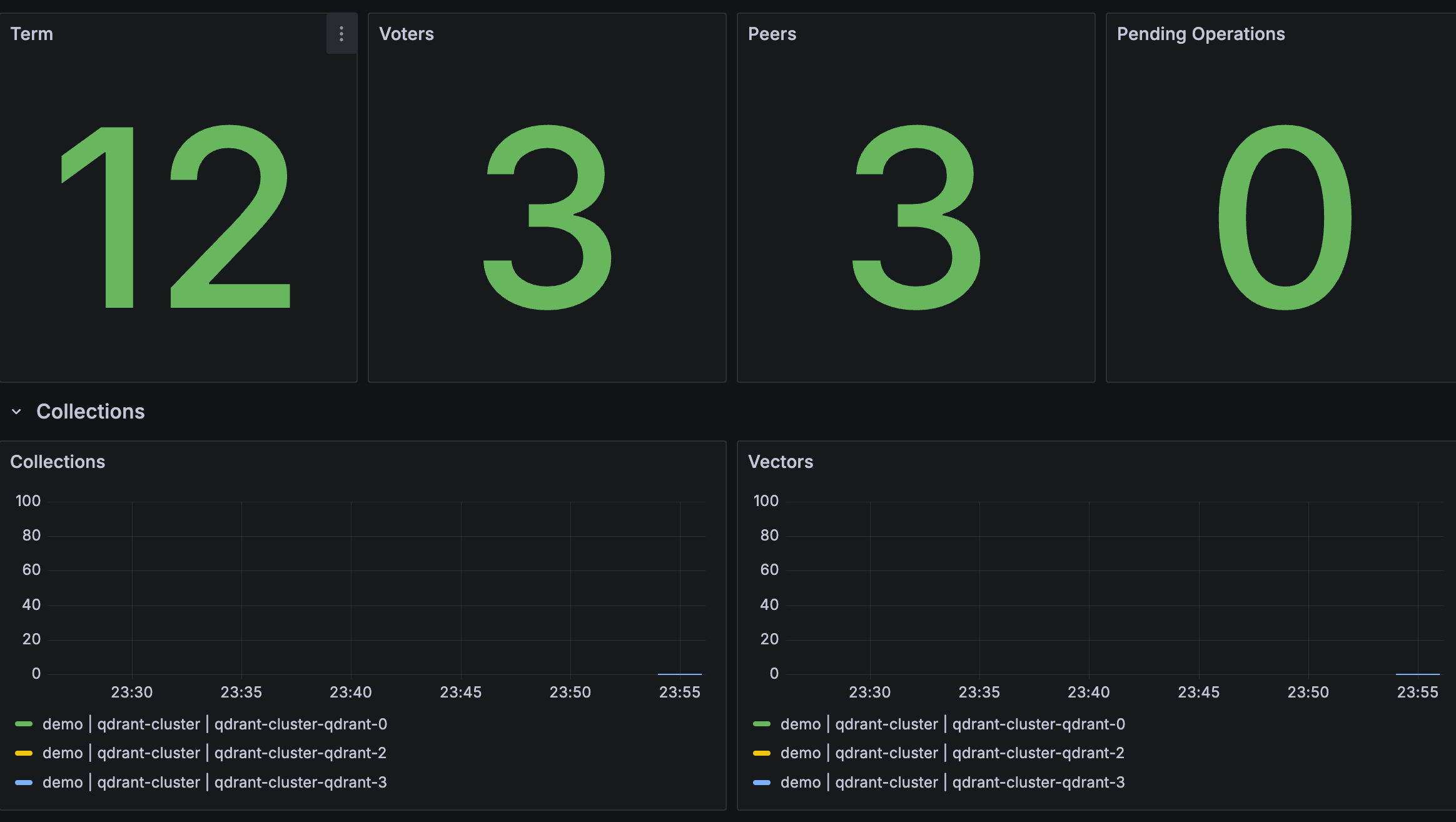The image size is (1456, 822).
Task: Open the Term panel three-dot menu
Action: coord(341,34)
